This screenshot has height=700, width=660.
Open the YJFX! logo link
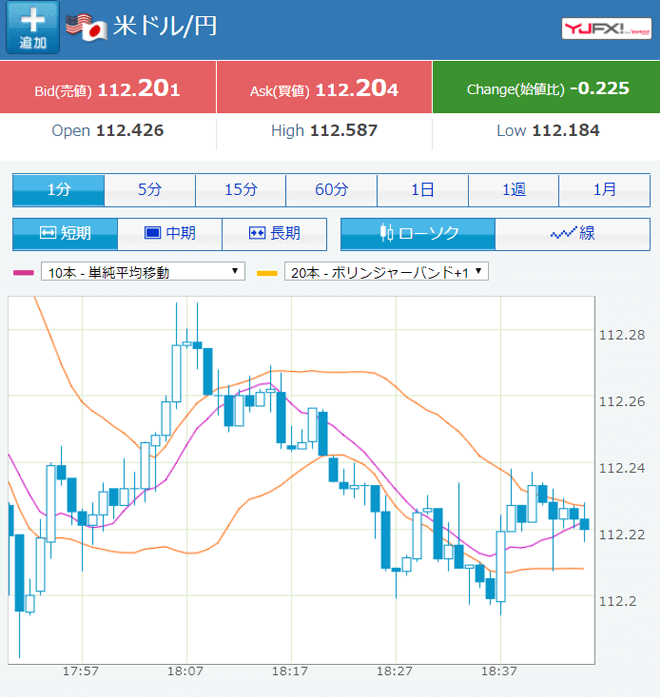pos(606,29)
